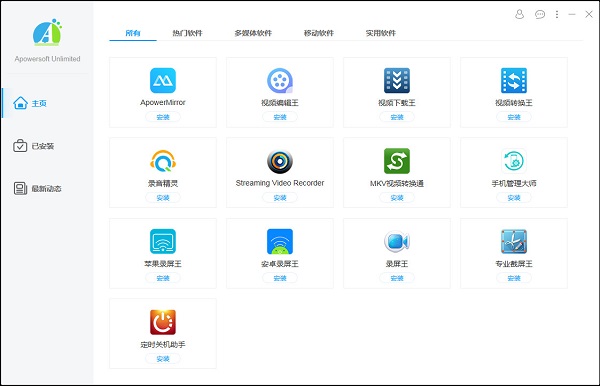This screenshot has width=600, height=386.
Task: Click the Streaming Video Recorder name label
Action: [280, 183]
